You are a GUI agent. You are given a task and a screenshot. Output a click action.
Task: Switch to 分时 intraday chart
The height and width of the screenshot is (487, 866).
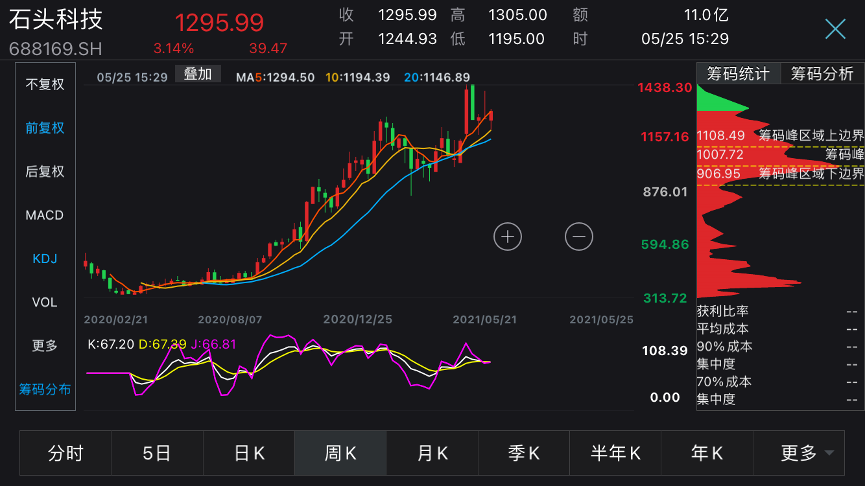tap(65, 453)
